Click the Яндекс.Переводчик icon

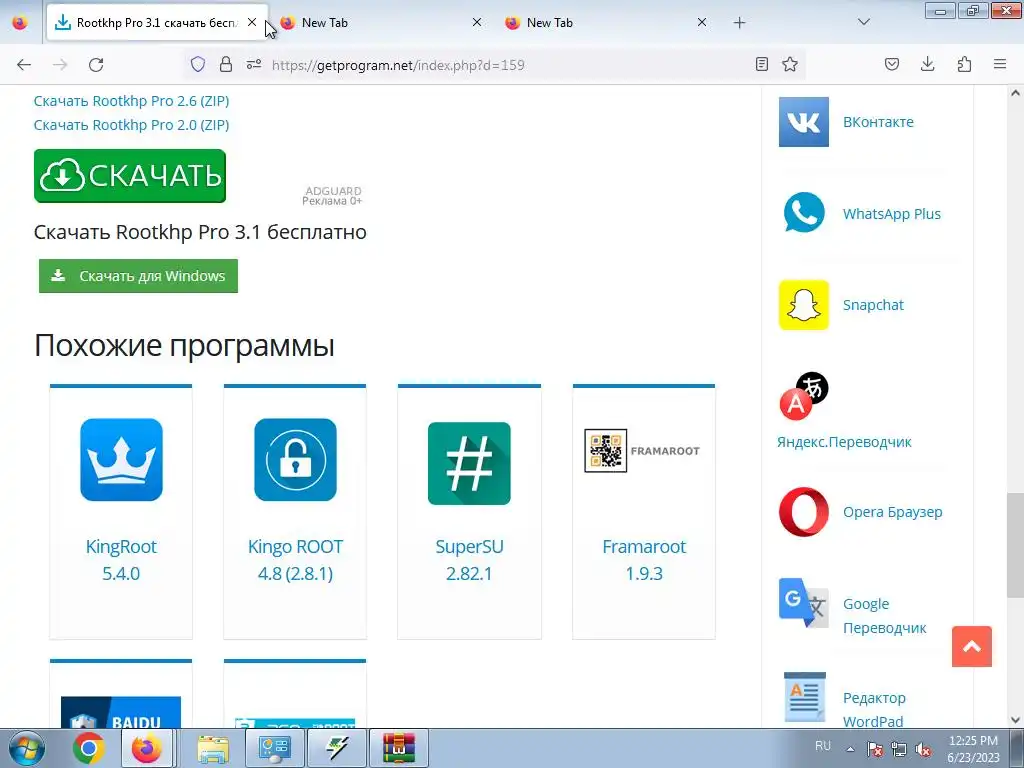click(x=804, y=396)
